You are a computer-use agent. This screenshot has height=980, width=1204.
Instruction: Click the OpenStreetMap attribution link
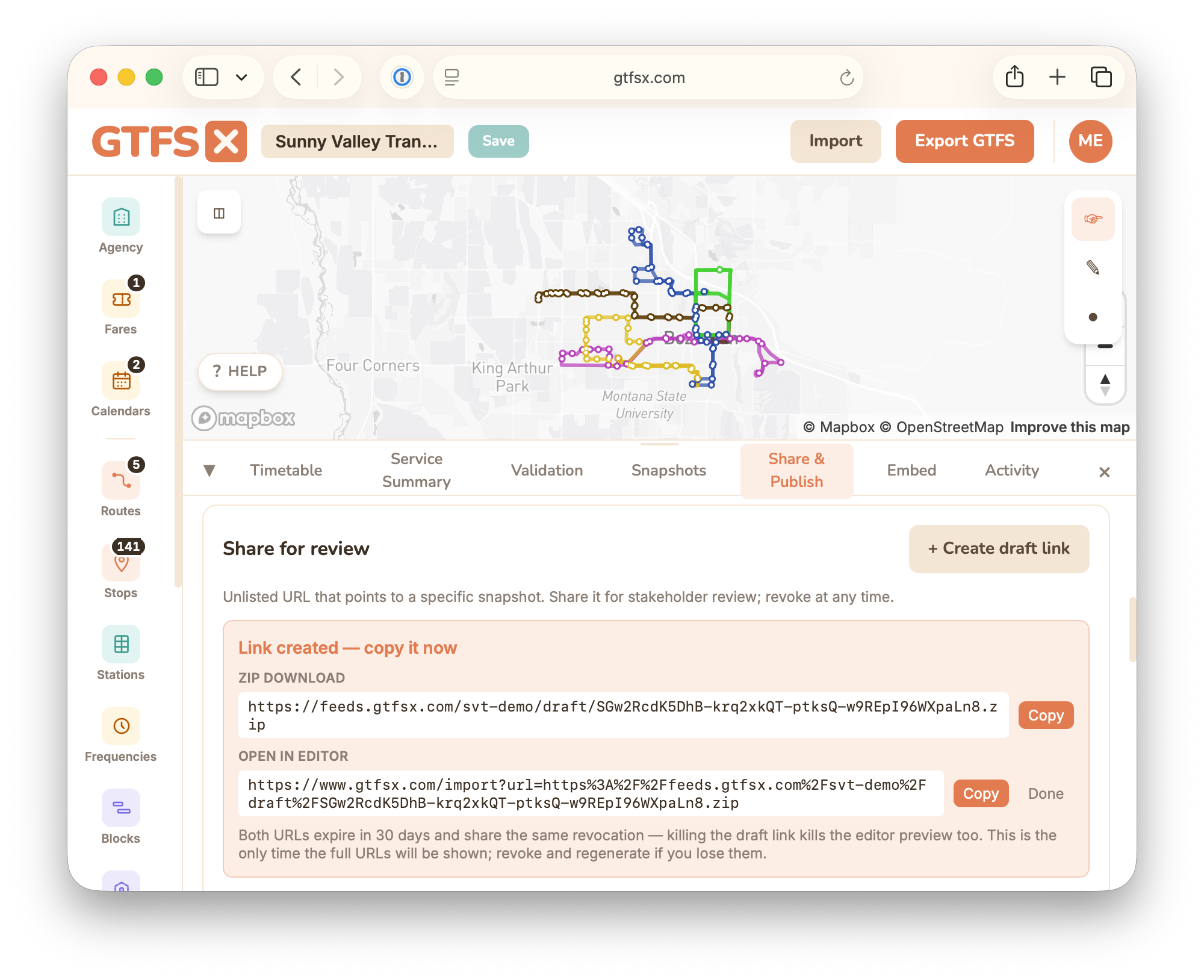pyautogui.click(x=942, y=427)
